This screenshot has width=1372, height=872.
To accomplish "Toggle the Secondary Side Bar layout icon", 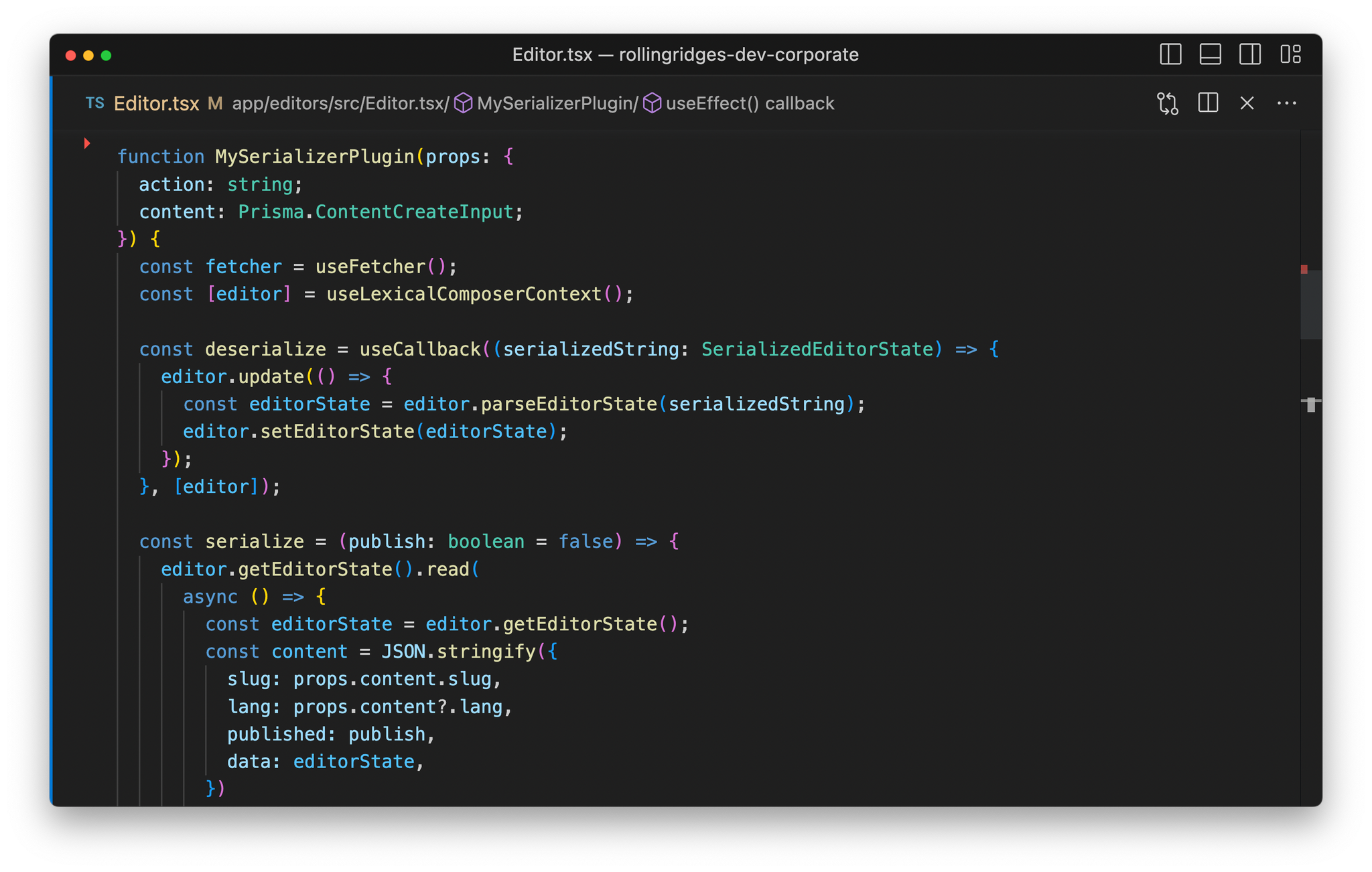I will coord(1249,54).
